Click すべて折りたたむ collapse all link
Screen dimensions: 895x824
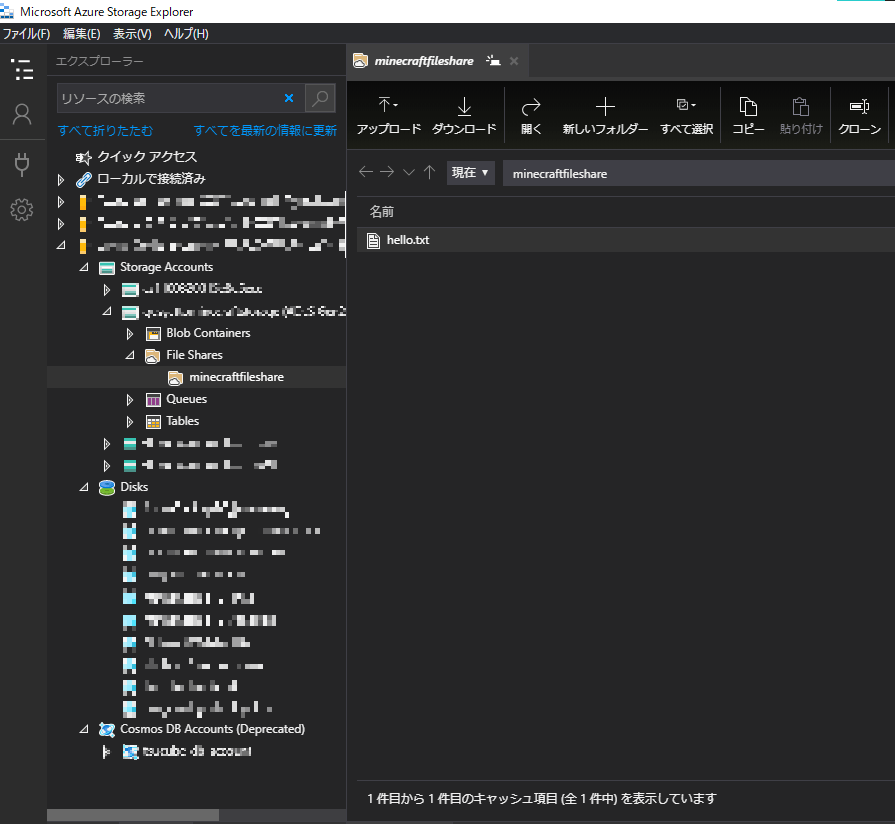105,131
